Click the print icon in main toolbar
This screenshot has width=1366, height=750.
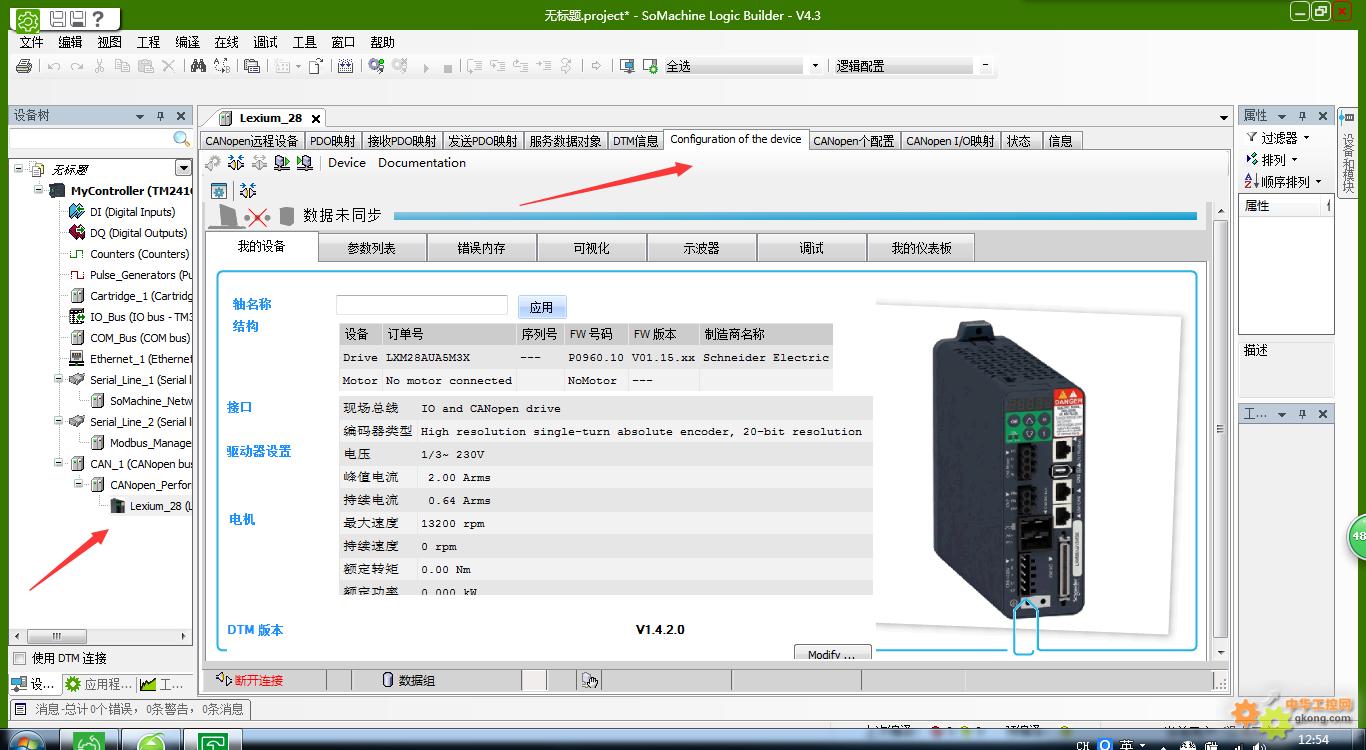click(24, 66)
